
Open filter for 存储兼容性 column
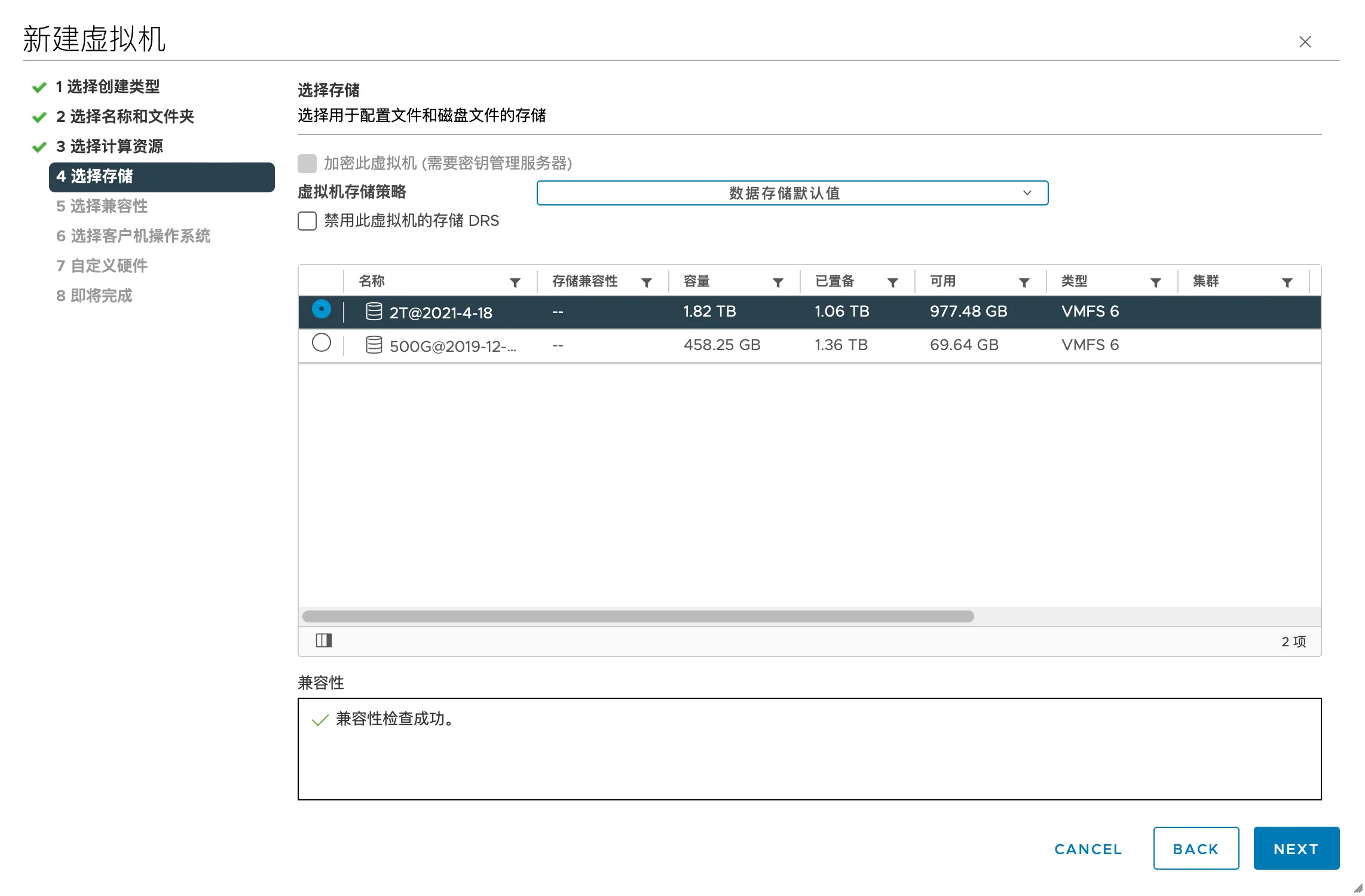click(646, 283)
